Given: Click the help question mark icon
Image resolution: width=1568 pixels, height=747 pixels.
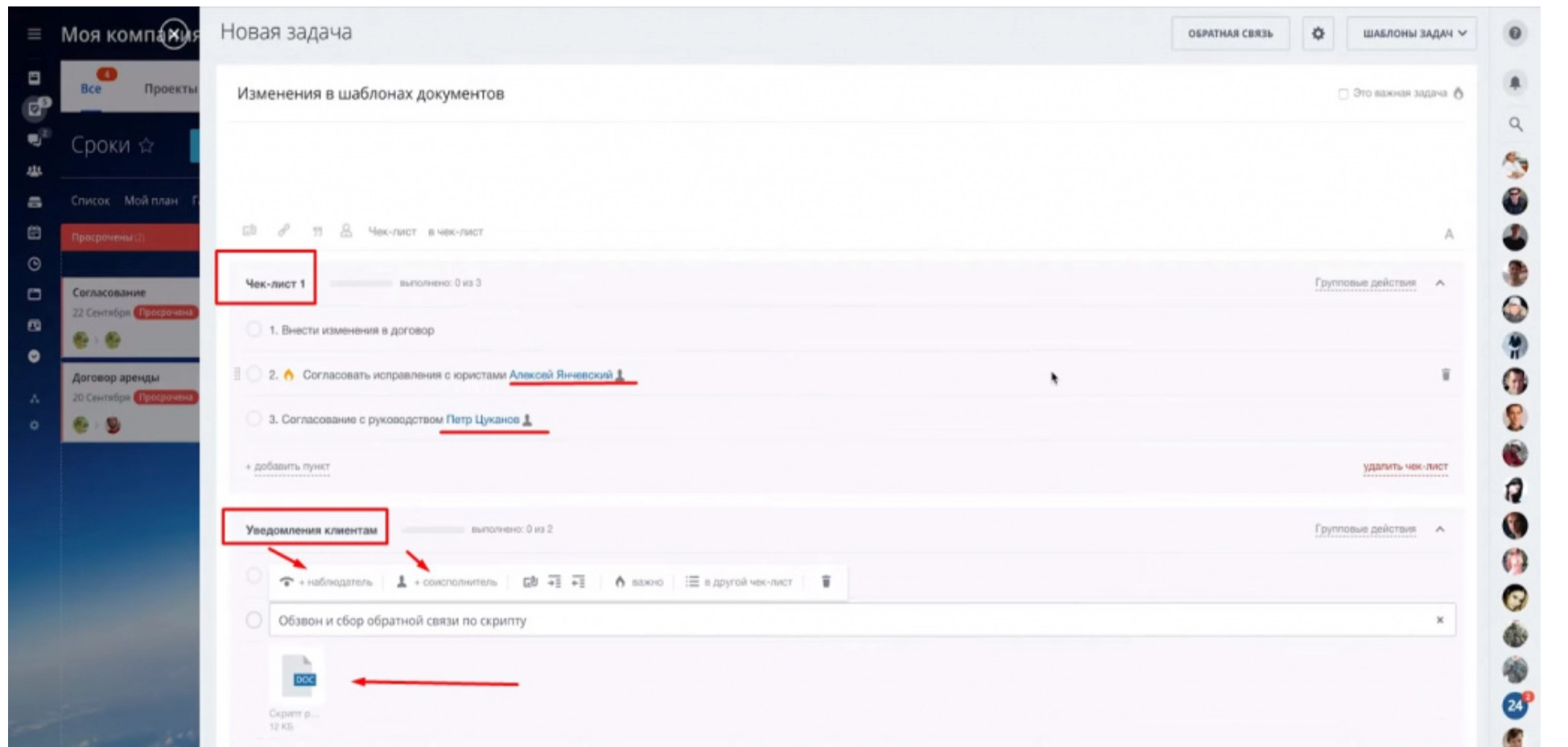Looking at the screenshot, I should click(1515, 33).
